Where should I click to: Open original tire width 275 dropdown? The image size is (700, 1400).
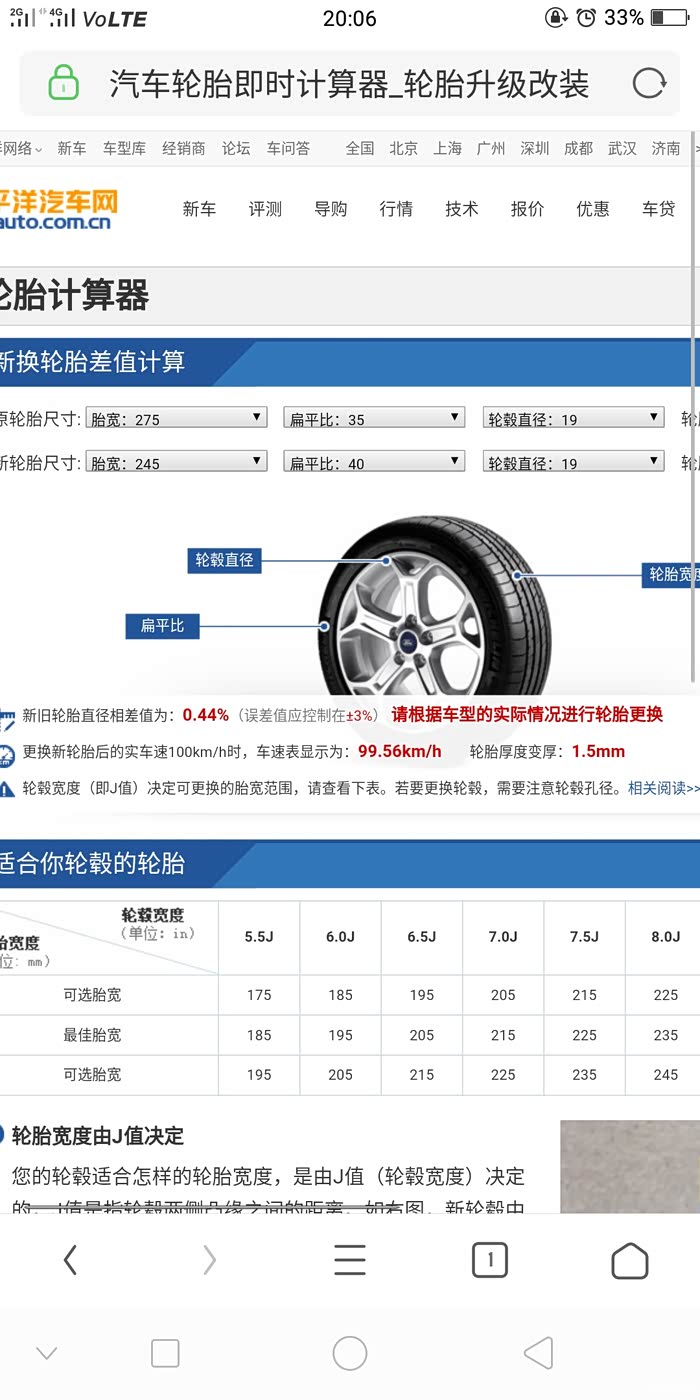point(176,418)
